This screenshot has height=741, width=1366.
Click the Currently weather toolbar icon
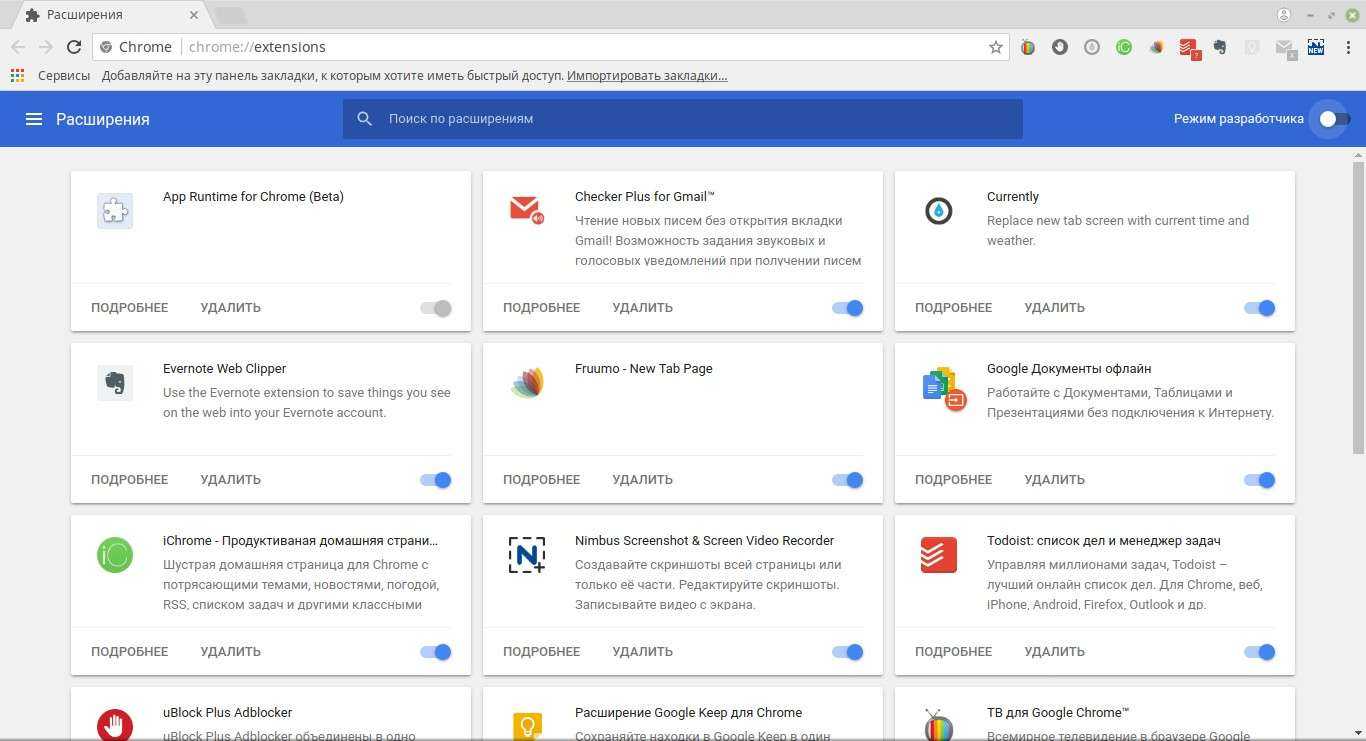(x=1092, y=47)
